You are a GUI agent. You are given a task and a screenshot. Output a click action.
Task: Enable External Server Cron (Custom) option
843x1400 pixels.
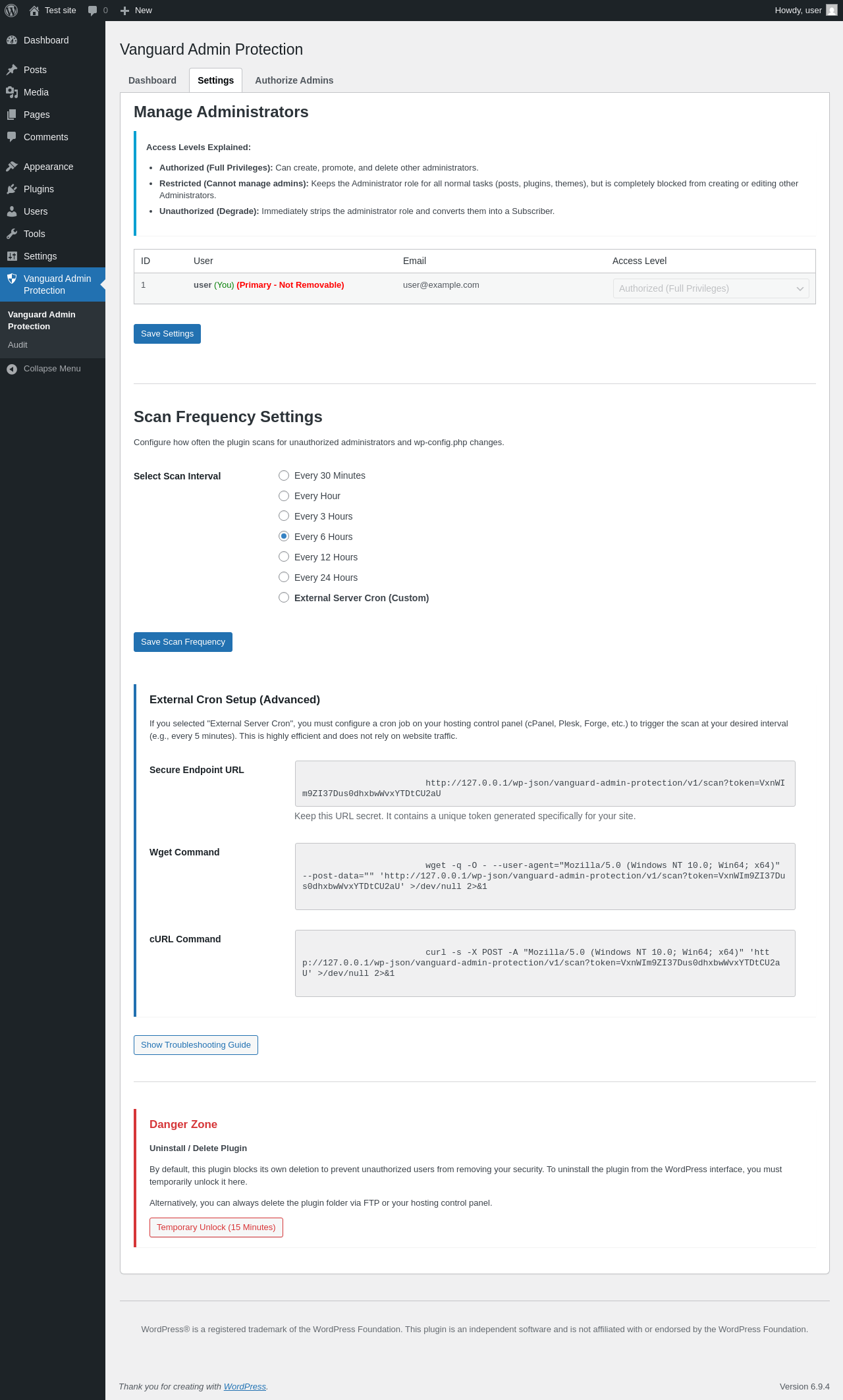point(284,598)
